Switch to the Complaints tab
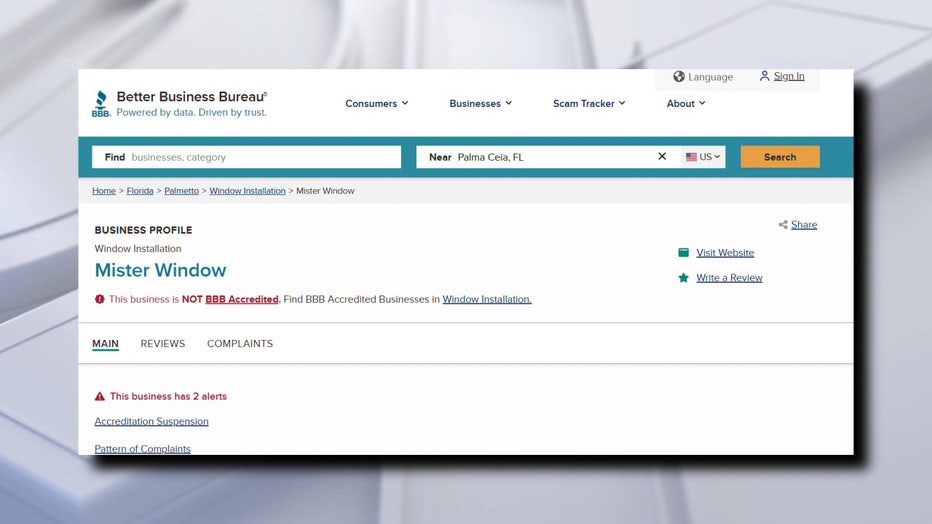This screenshot has width=932, height=524. click(240, 344)
